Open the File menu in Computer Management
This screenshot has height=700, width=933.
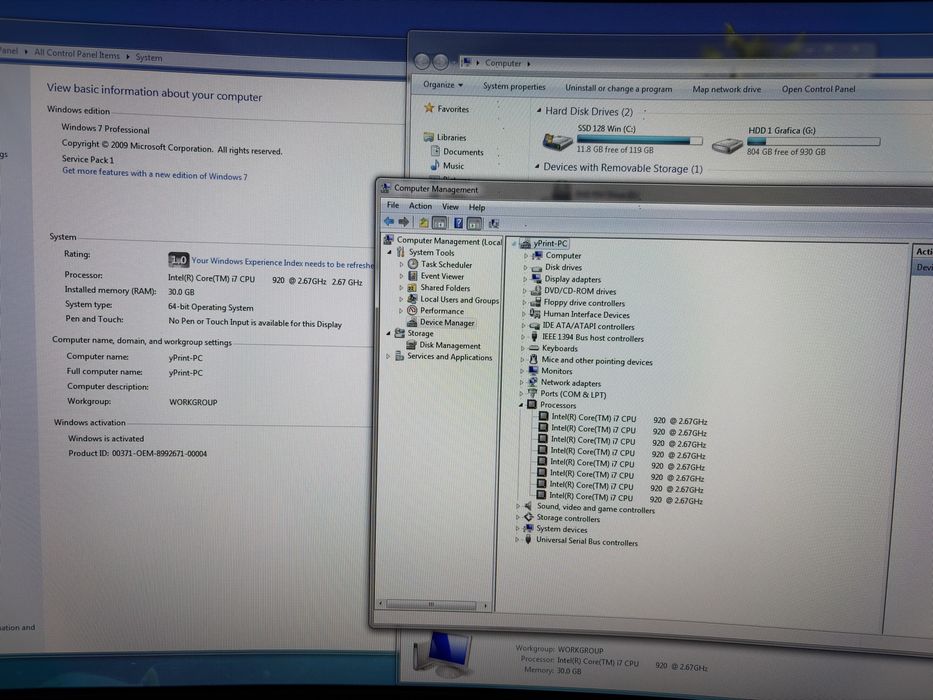click(x=393, y=205)
